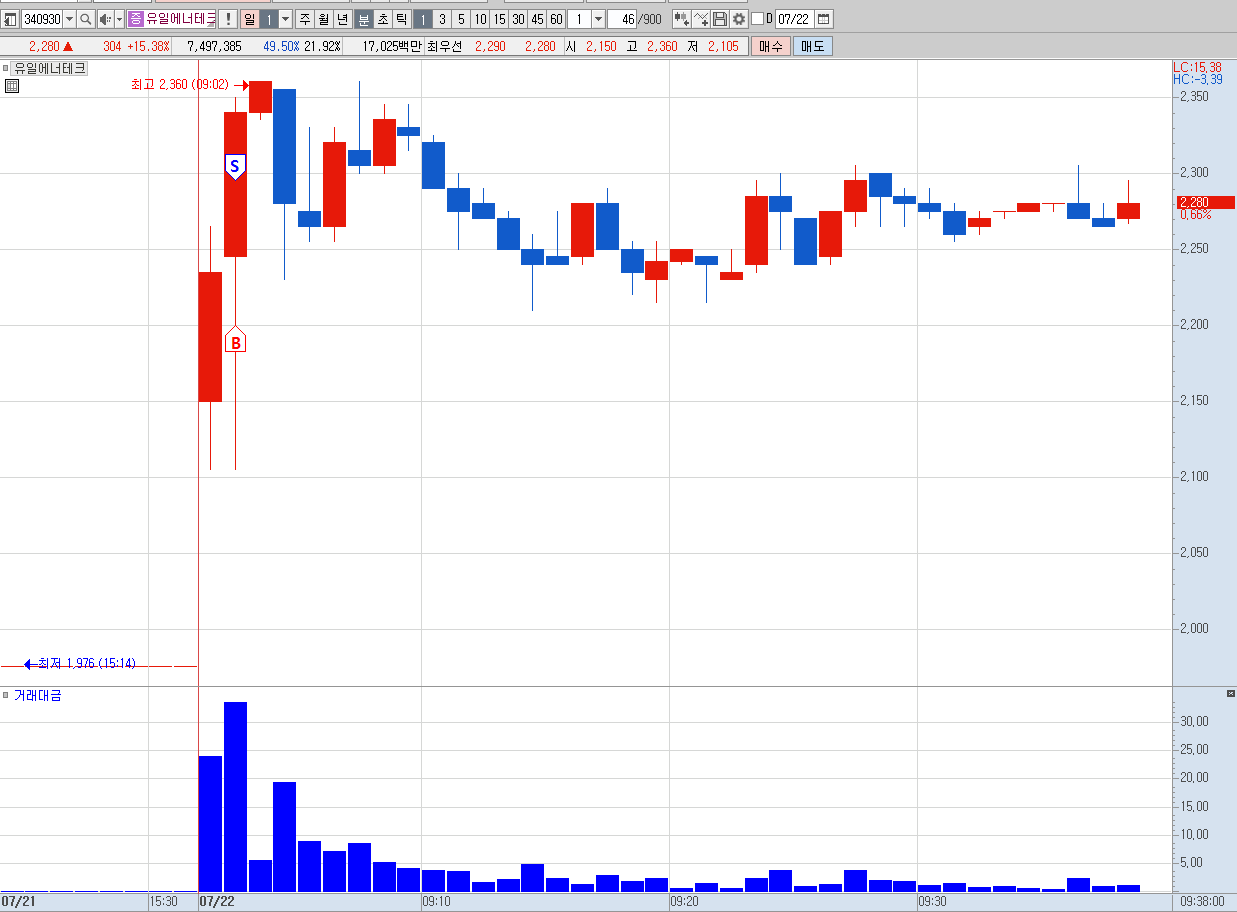
Task: Click the 매도 sell button
Action: tap(812, 46)
